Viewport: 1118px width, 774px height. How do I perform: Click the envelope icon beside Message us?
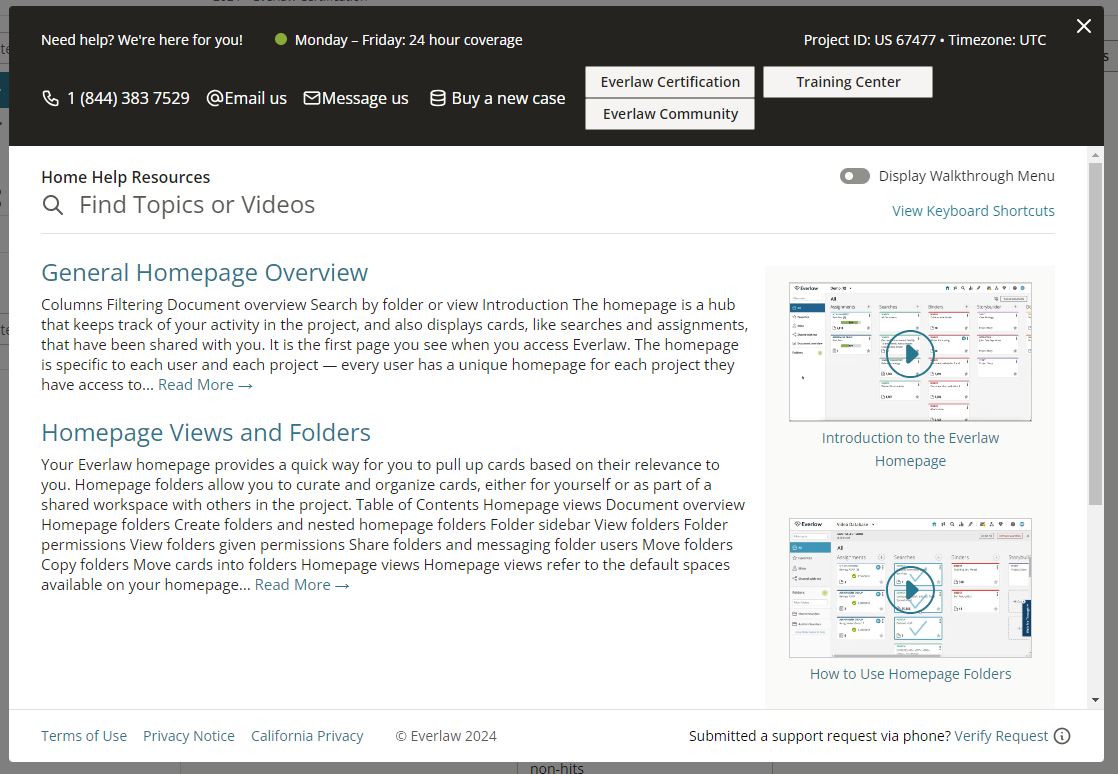pyautogui.click(x=312, y=98)
